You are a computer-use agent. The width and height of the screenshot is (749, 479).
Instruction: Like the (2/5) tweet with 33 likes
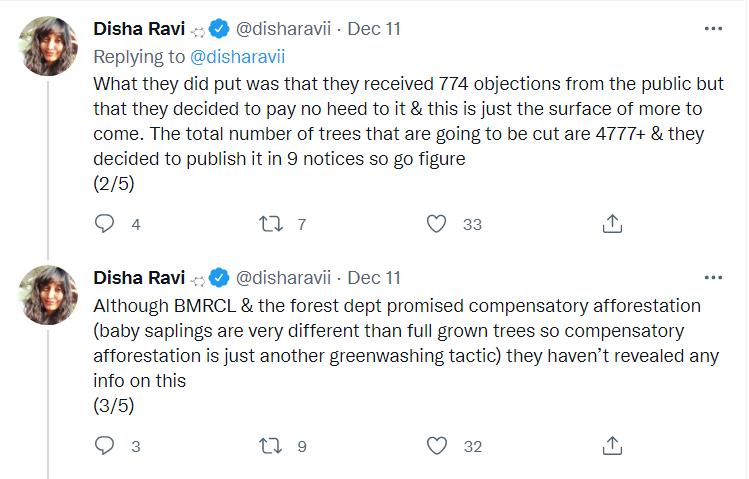pos(436,225)
